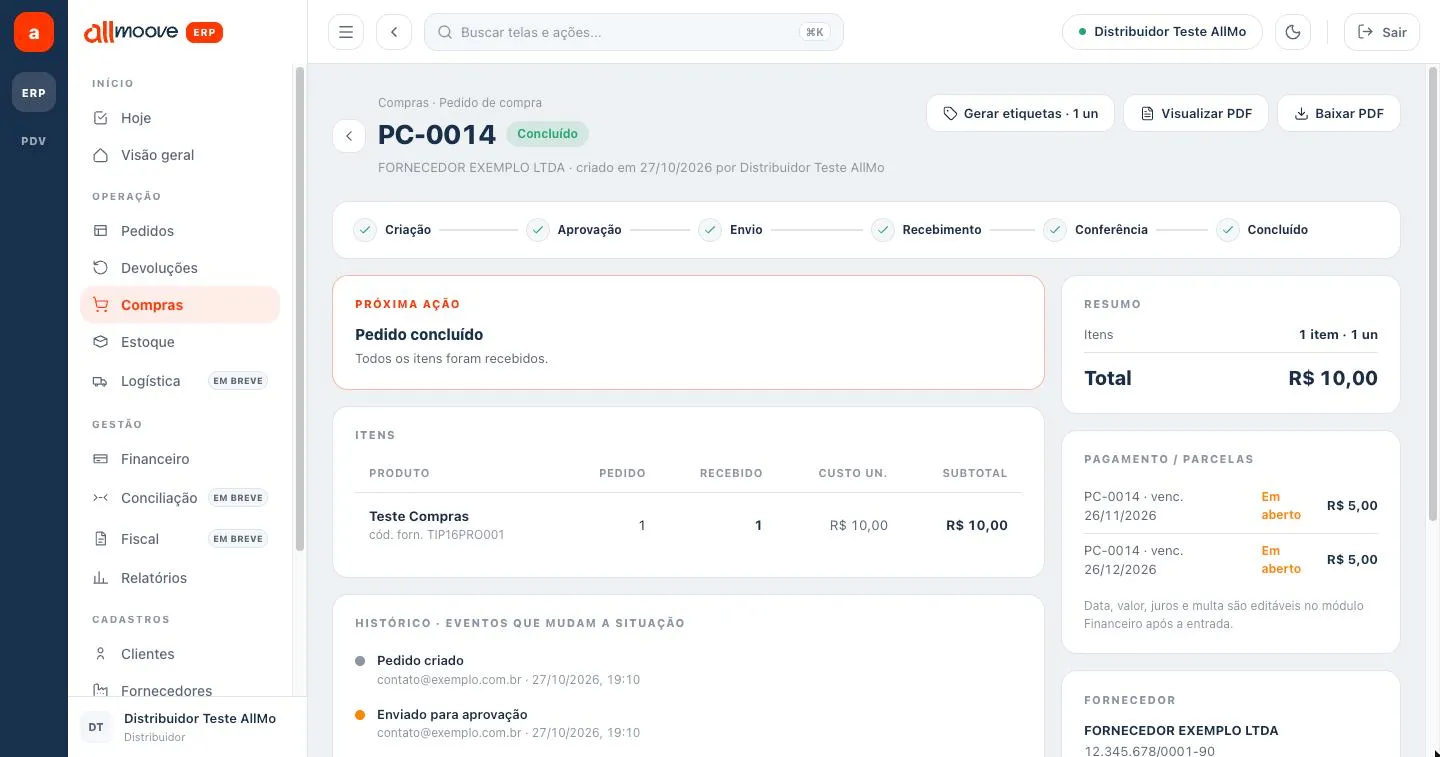Click the Criação step in the progress tracker
The width and height of the screenshot is (1440, 757).
tap(393, 230)
